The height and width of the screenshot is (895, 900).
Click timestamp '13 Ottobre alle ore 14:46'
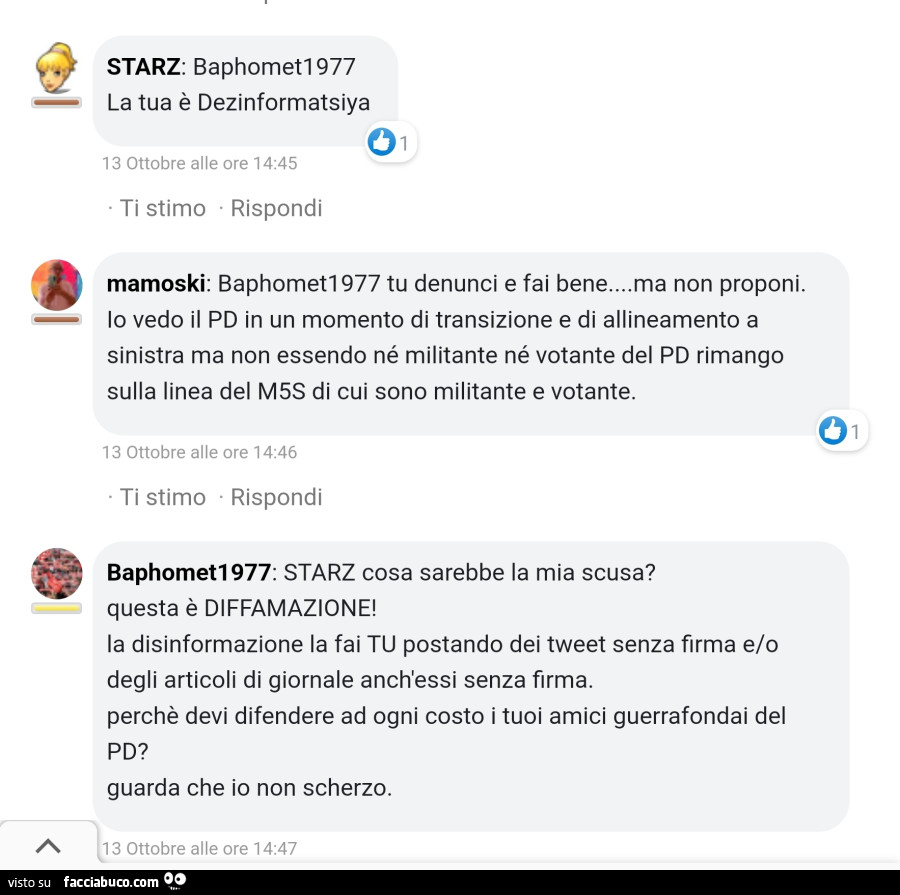(x=200, y=452)
